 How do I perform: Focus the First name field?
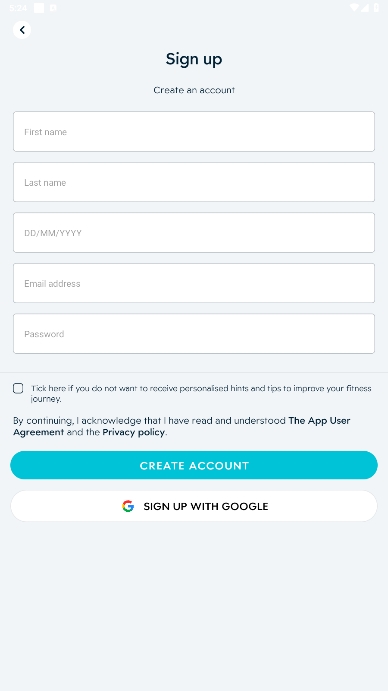pos(194,131)
